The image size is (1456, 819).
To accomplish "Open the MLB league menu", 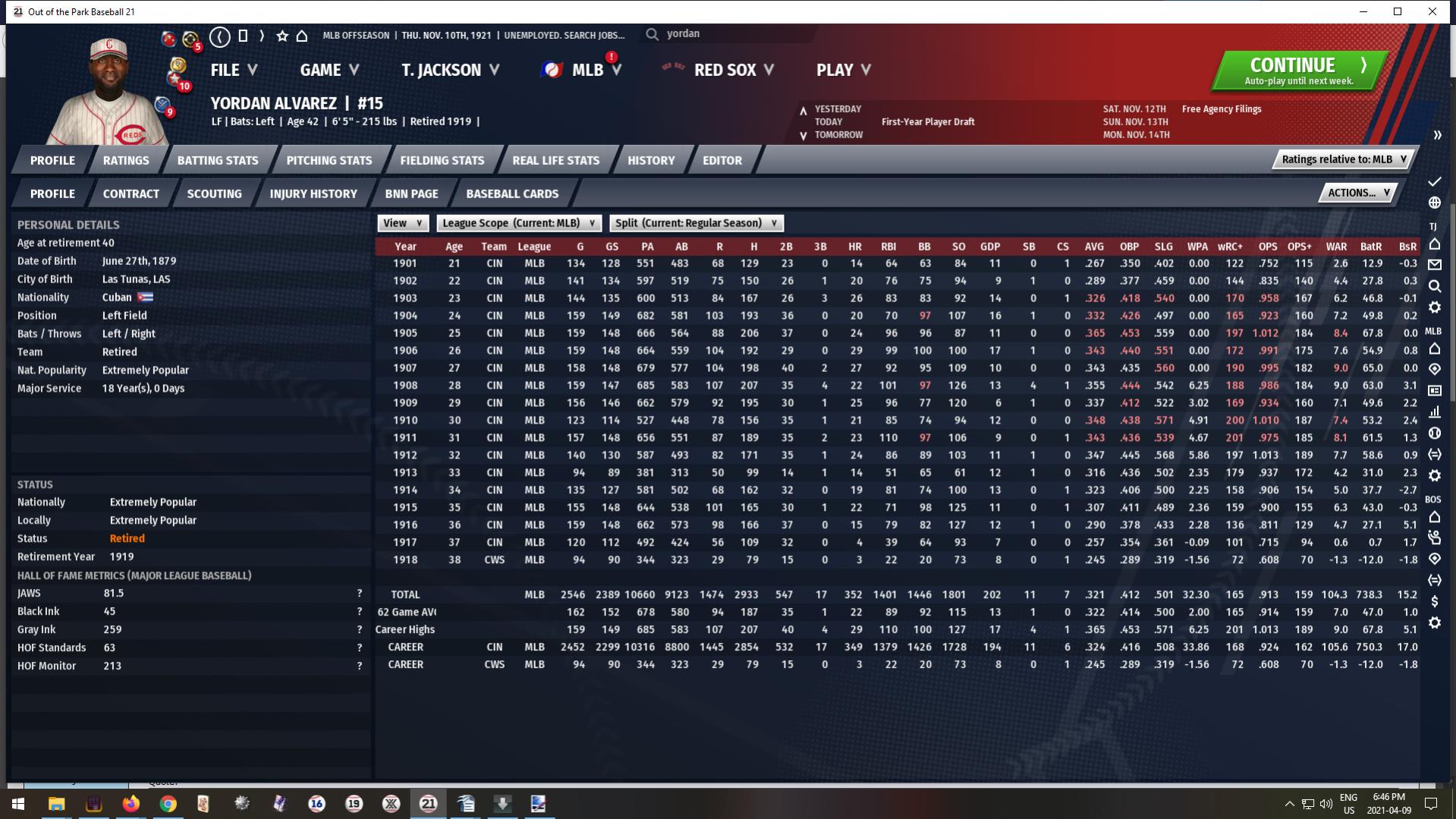I will tap(582, 70).
